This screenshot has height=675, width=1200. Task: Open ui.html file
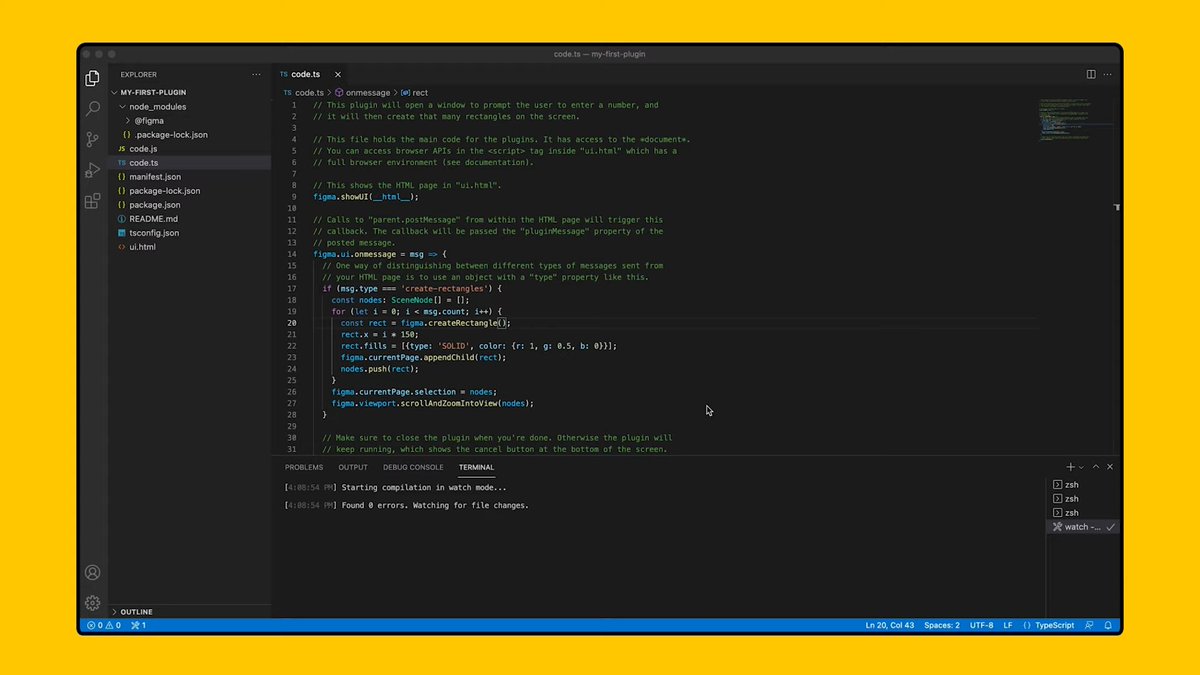click(190, 246)
